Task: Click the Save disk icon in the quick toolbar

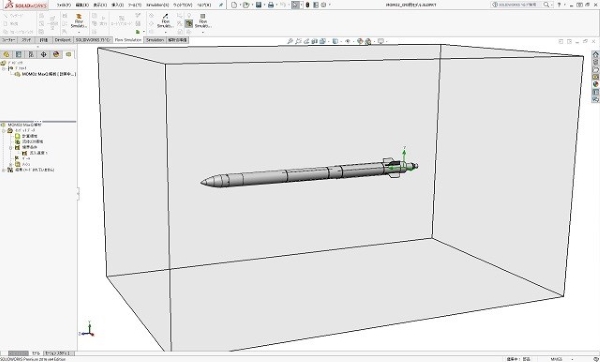Action: click(x=259, y=5)
